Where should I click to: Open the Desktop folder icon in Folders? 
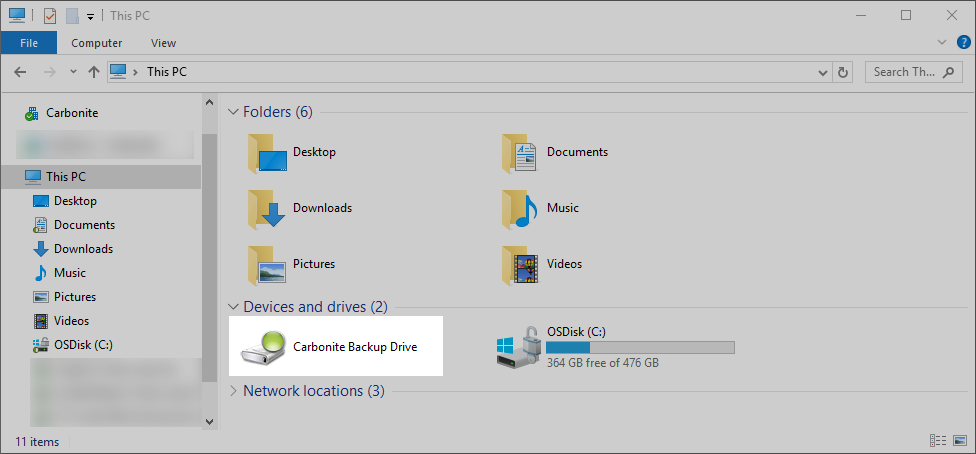point(267,153)
